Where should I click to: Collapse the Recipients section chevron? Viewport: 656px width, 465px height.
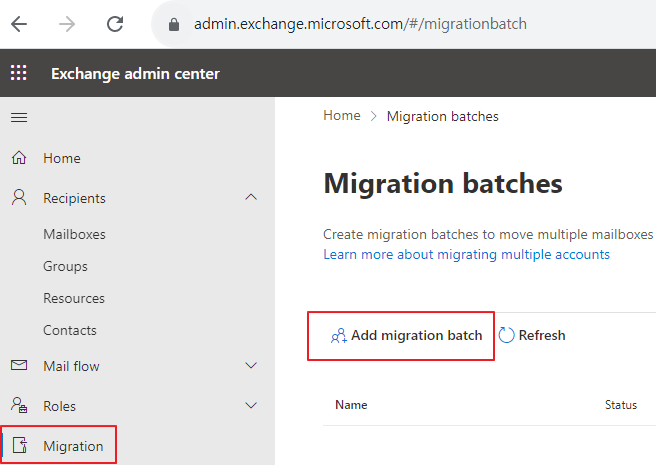point(251,197)
